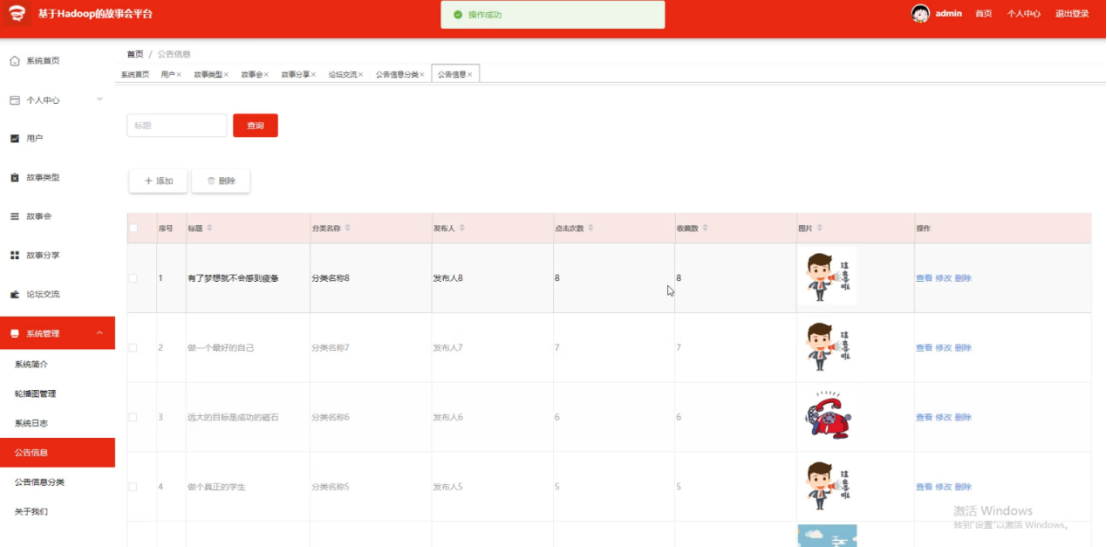
Task: Collapse the 系统管理 menu chevron
Action: pos(100,333)
